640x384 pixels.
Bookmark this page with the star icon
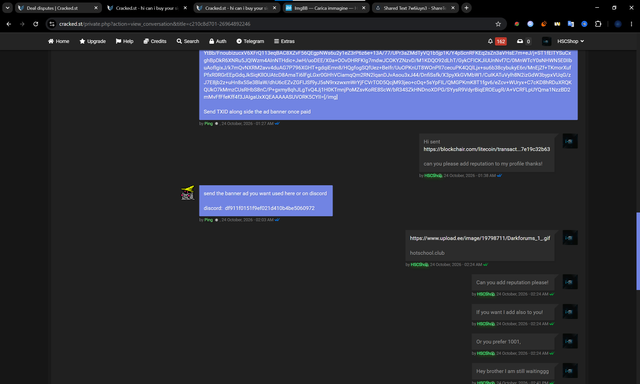pyautogui.click(x=498, y=24)
